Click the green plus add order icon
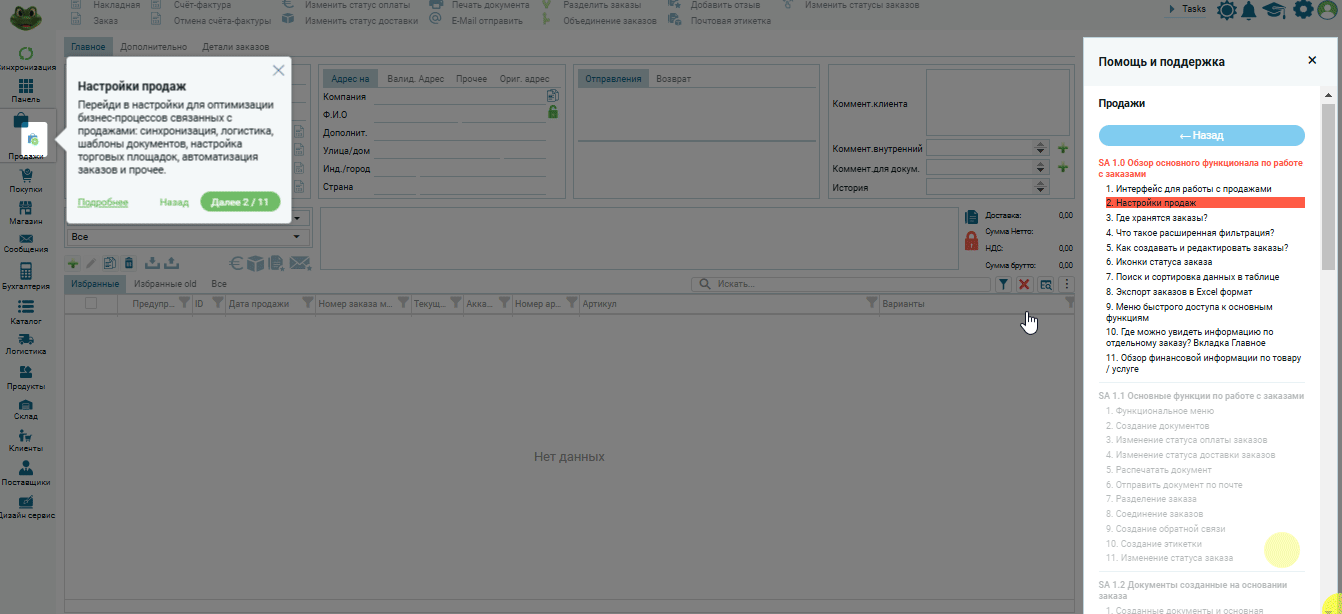1342x614 pixels. coord(73,263)
